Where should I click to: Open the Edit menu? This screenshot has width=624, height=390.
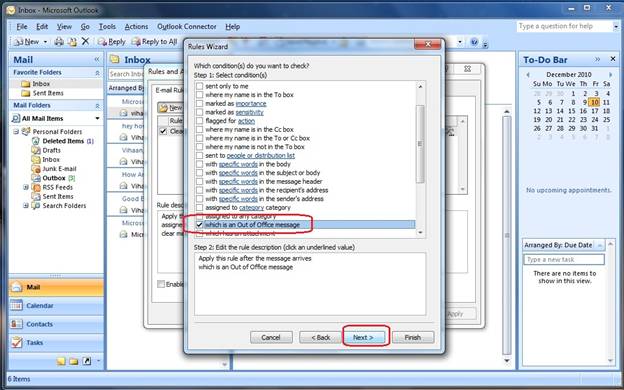coord(42,27)
